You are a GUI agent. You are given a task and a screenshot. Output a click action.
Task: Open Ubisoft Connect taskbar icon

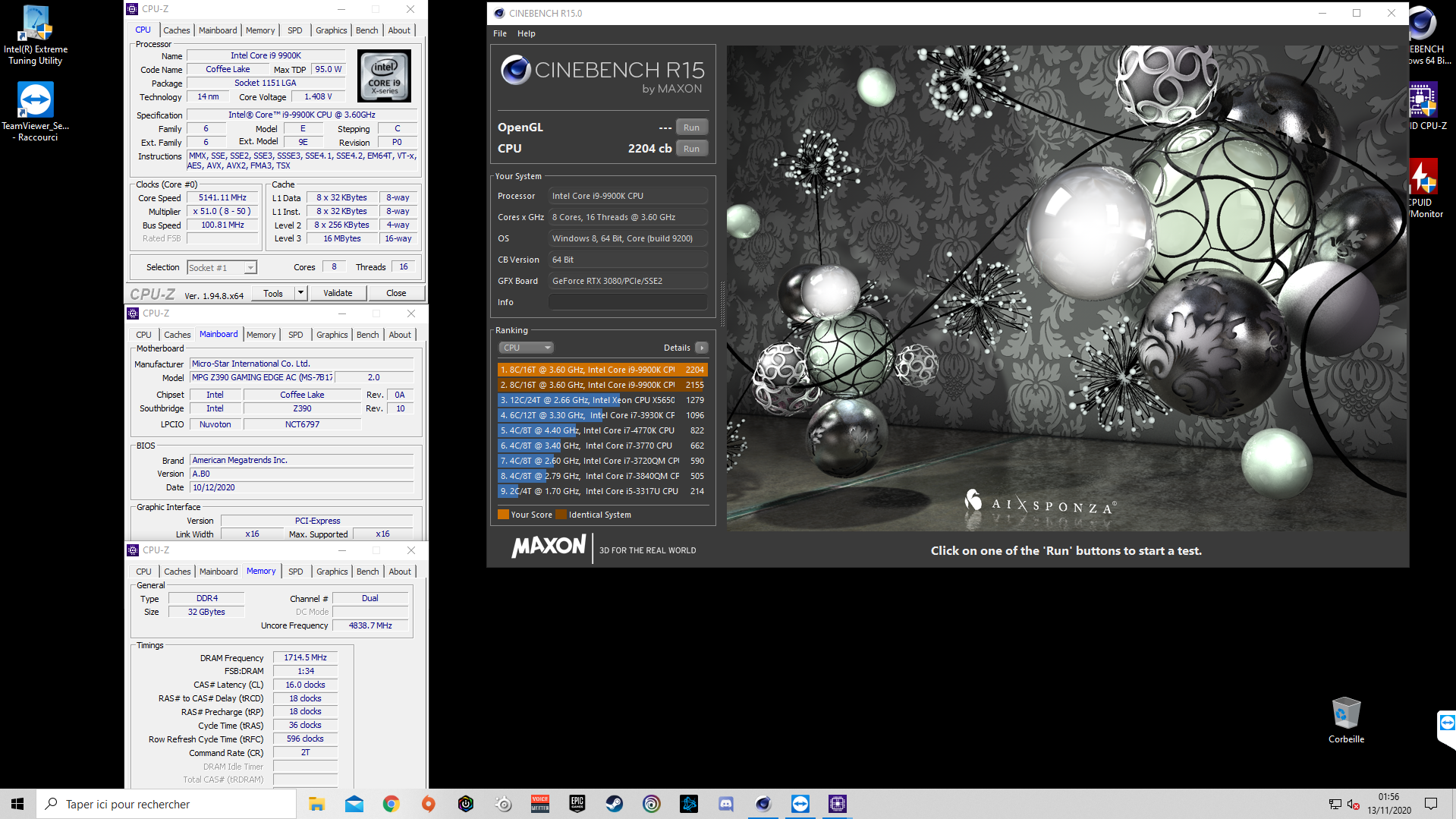[x=652, y=804]
